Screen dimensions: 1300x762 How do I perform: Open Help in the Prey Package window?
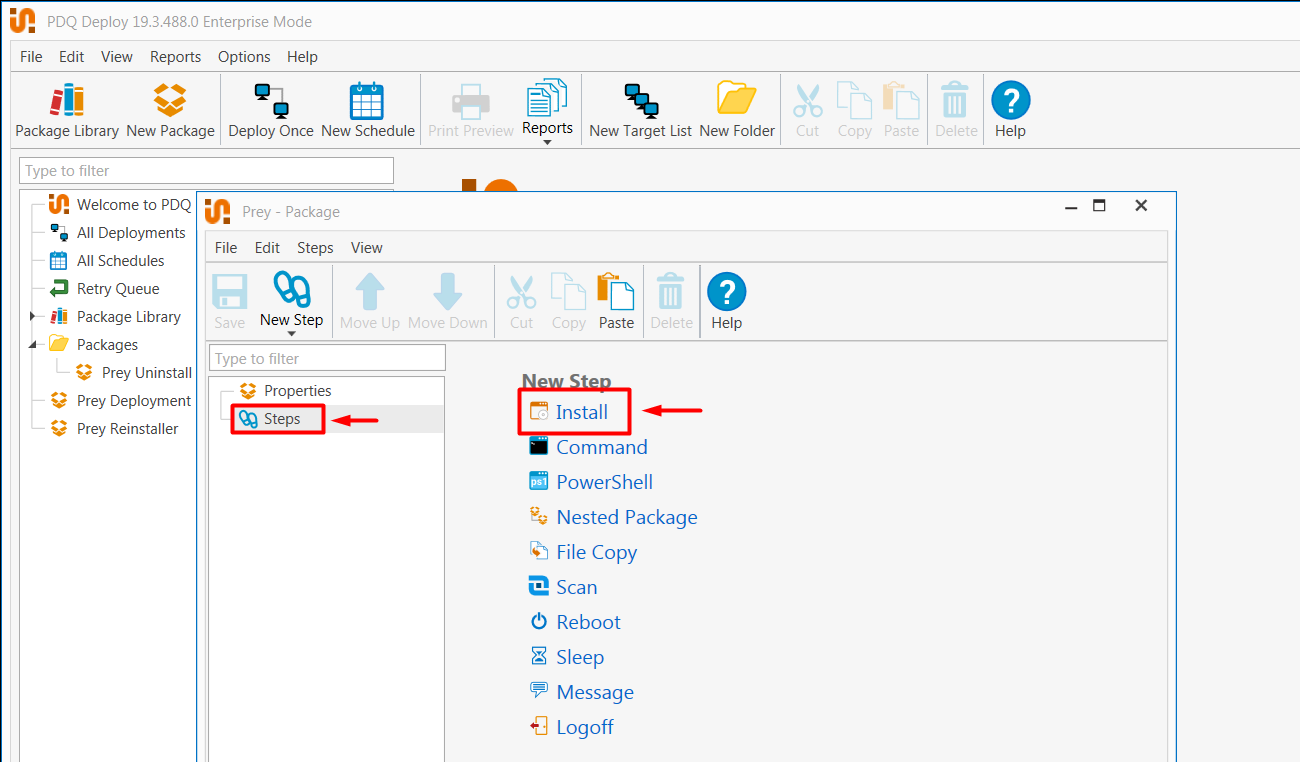(x=726, y=302)
